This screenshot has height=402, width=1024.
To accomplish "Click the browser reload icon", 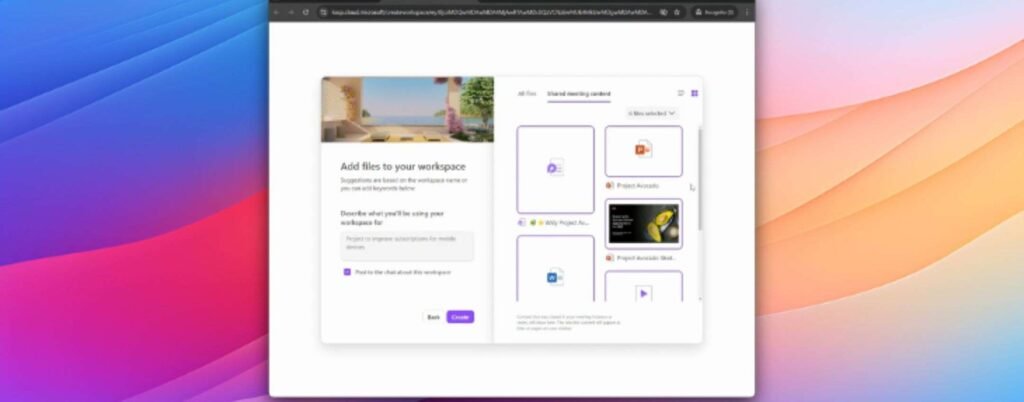I will pos(305,12).
